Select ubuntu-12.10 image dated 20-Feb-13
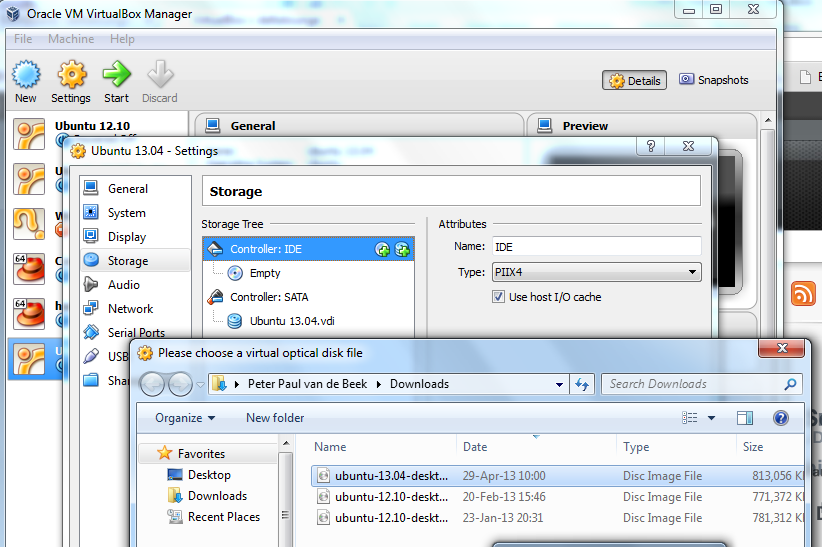822x547 pixels. 557,497
